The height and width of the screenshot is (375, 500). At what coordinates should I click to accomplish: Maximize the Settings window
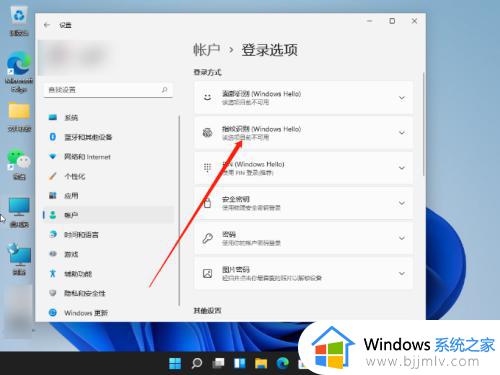[x=392, y=21]
